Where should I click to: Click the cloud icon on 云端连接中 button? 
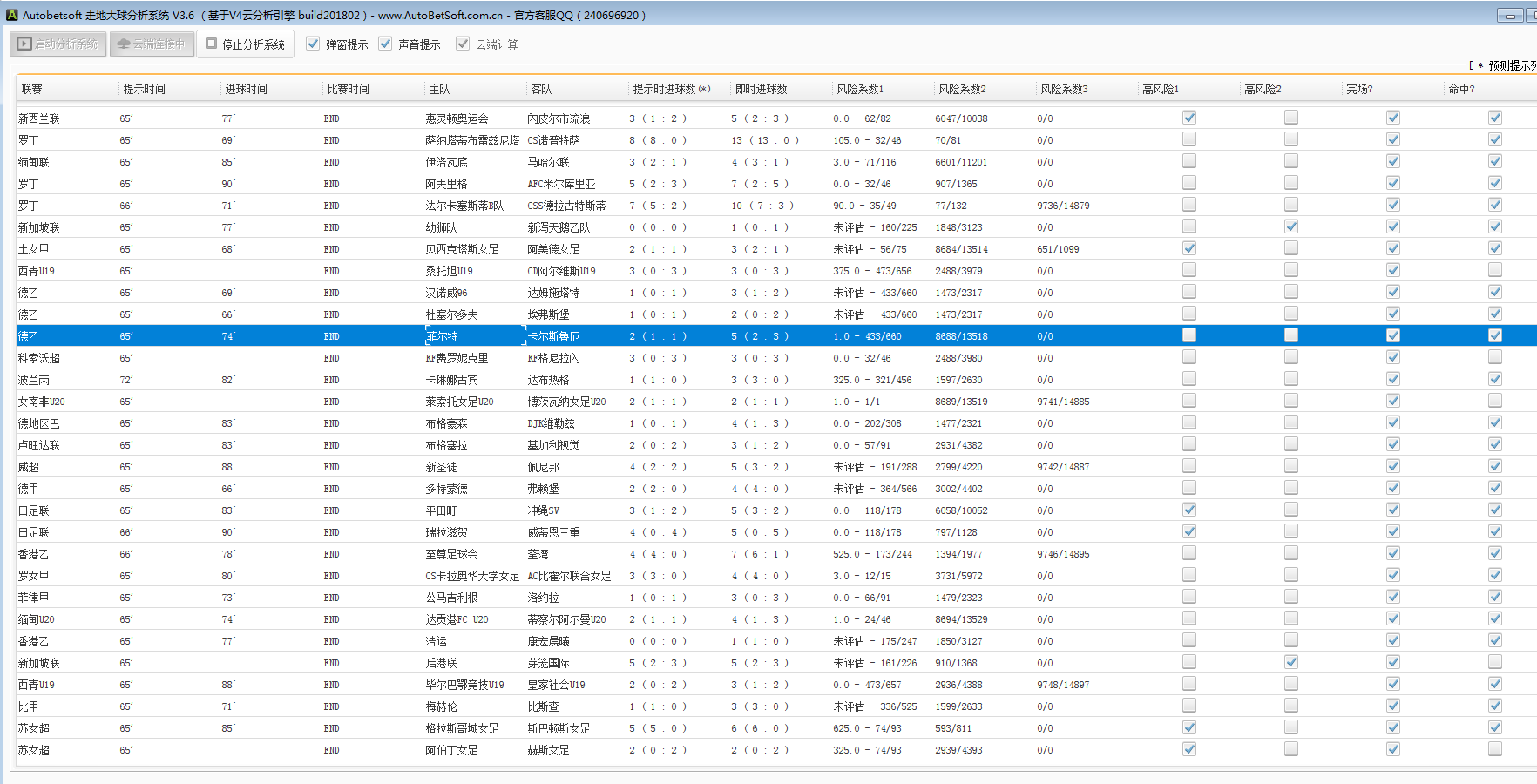pos(123,44)
